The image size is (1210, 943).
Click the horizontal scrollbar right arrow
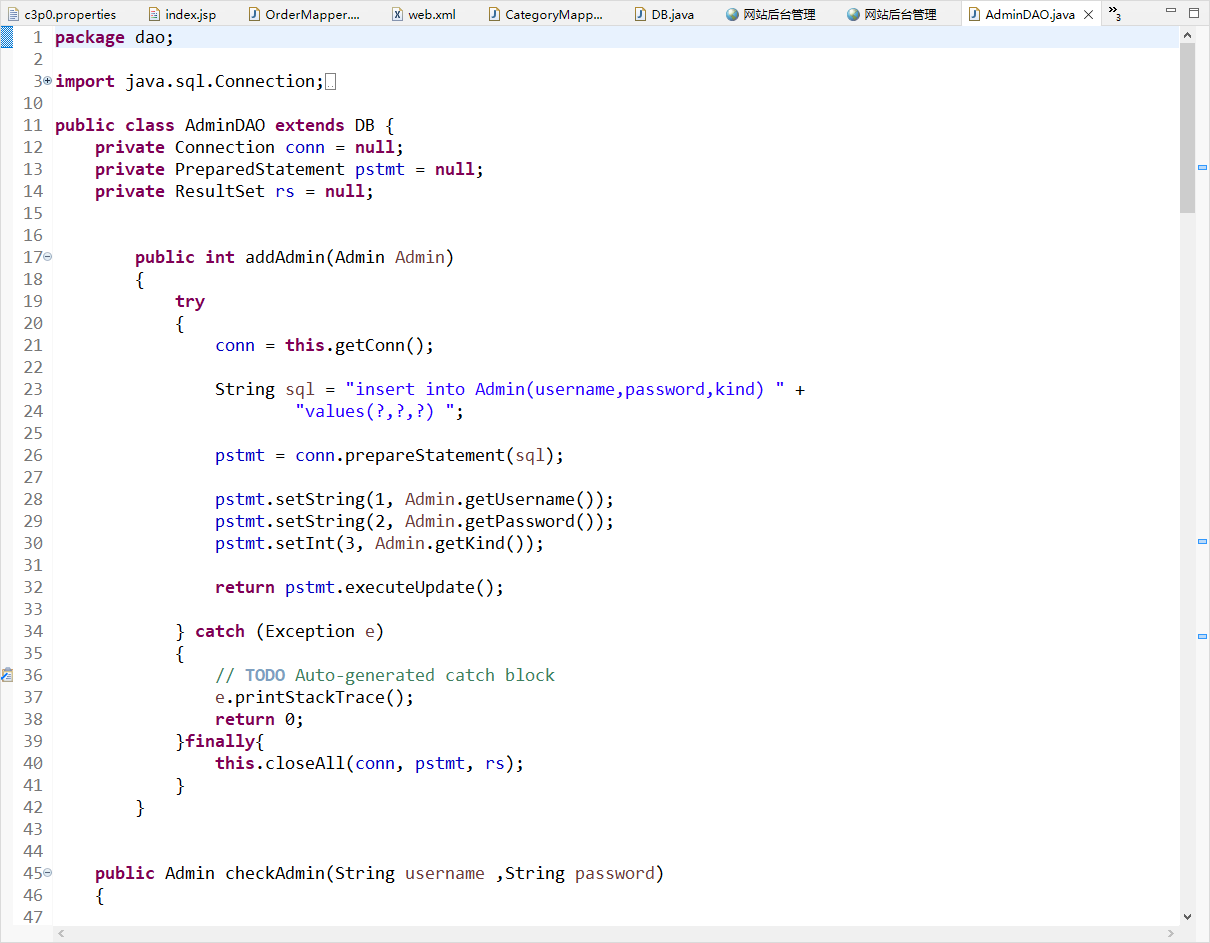[1171, 933]
